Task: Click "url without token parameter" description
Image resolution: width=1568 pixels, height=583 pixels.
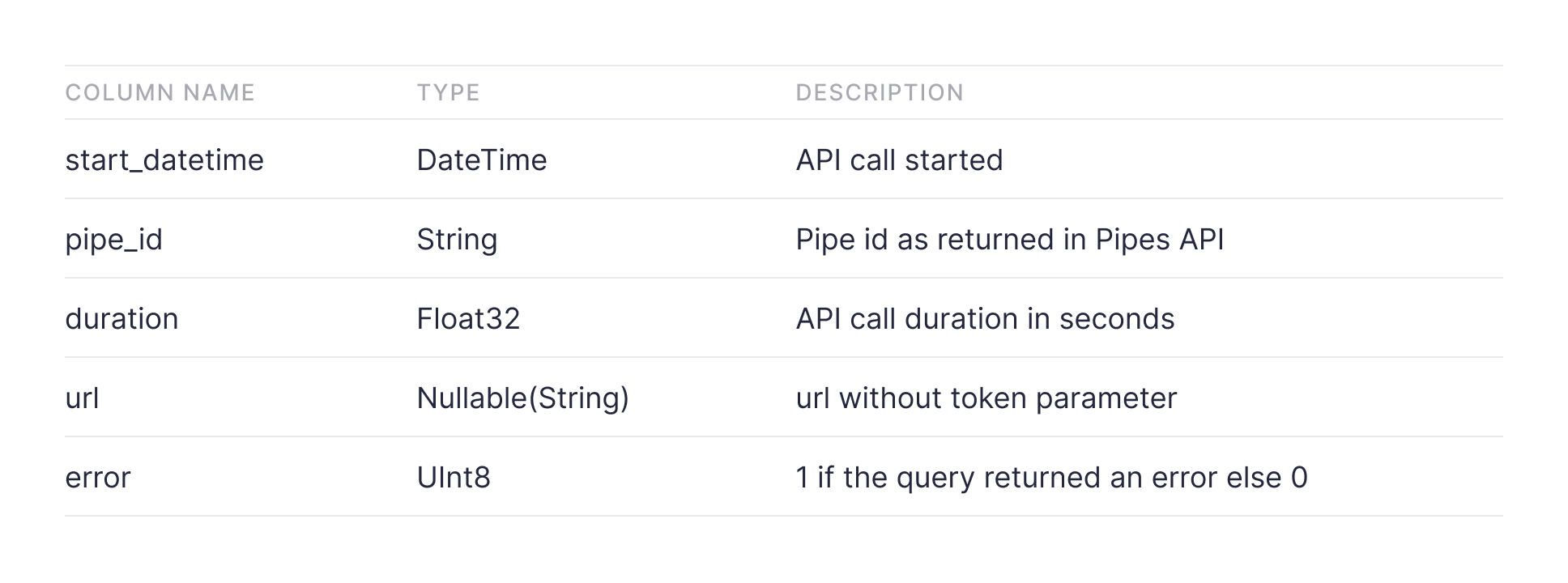Action: (986, 398)
